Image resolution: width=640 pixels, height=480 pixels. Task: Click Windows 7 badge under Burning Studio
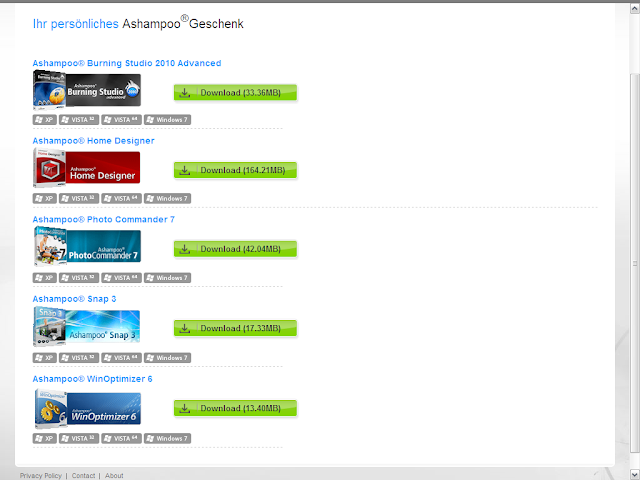tap(167, 120)
